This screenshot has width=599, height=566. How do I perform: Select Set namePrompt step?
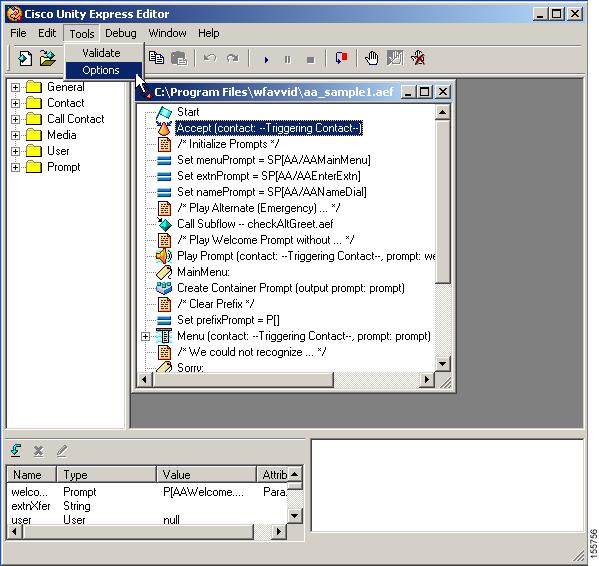pos(272,192)
